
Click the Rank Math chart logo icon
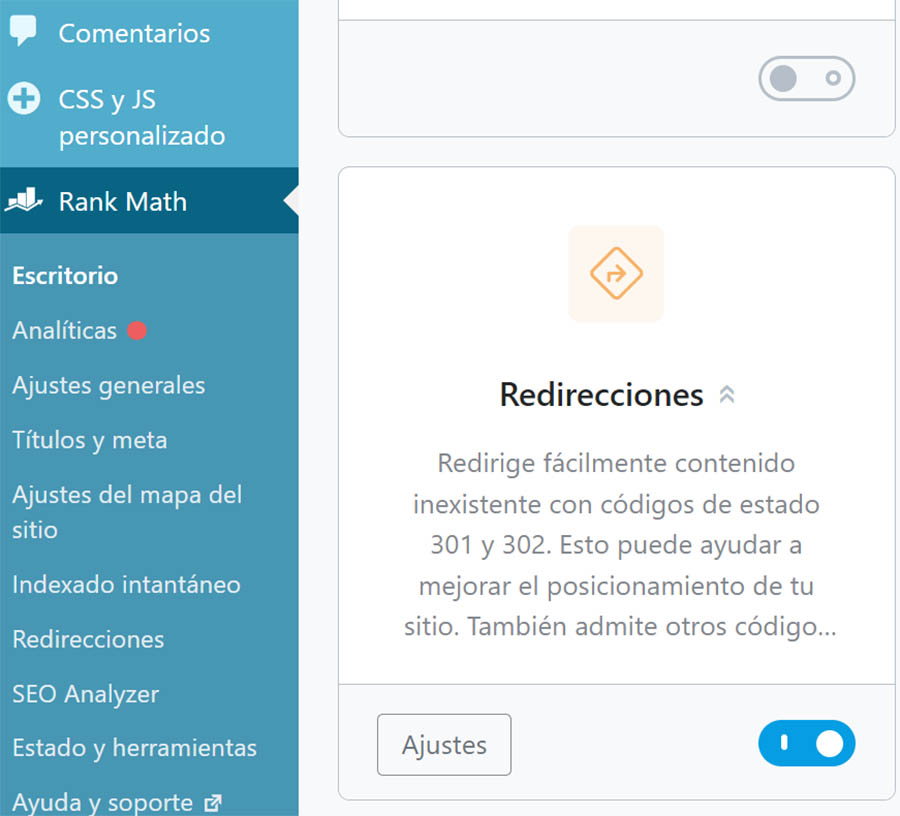coord(24,201)
